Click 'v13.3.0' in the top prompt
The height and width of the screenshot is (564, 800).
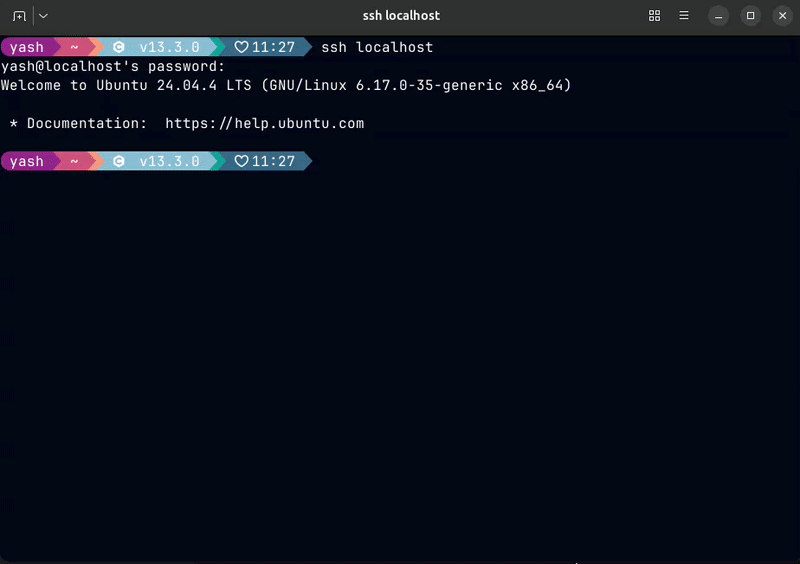pos(169,47)
